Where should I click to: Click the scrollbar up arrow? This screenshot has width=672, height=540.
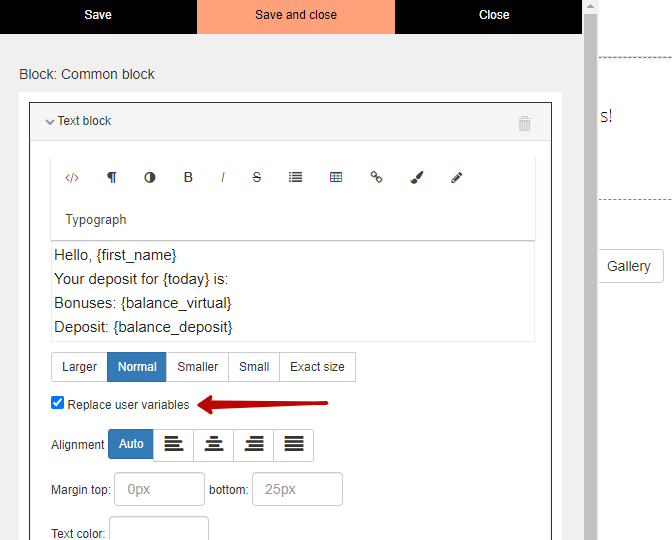590,6
